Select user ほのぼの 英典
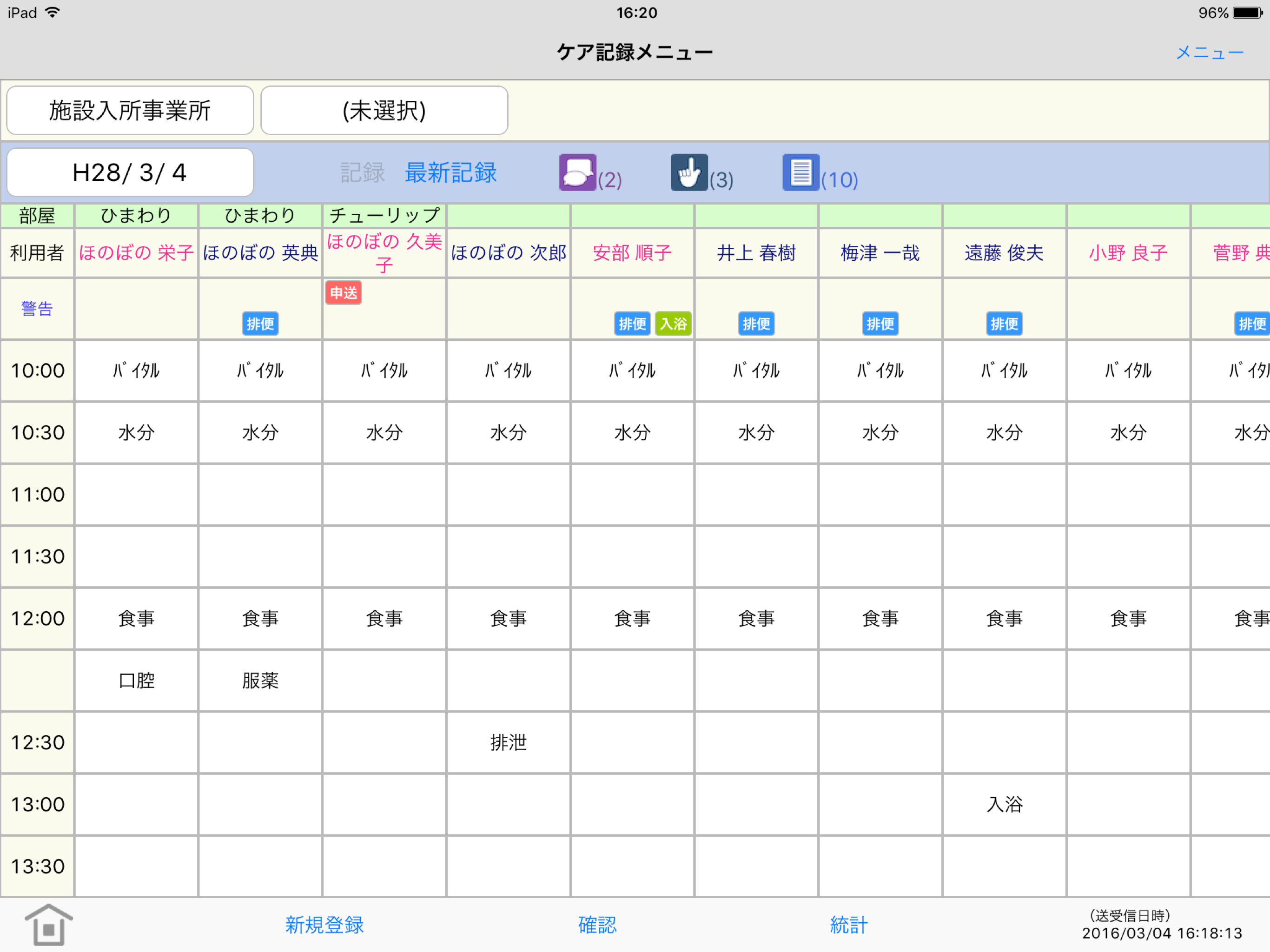 click(x=260, y=252)
